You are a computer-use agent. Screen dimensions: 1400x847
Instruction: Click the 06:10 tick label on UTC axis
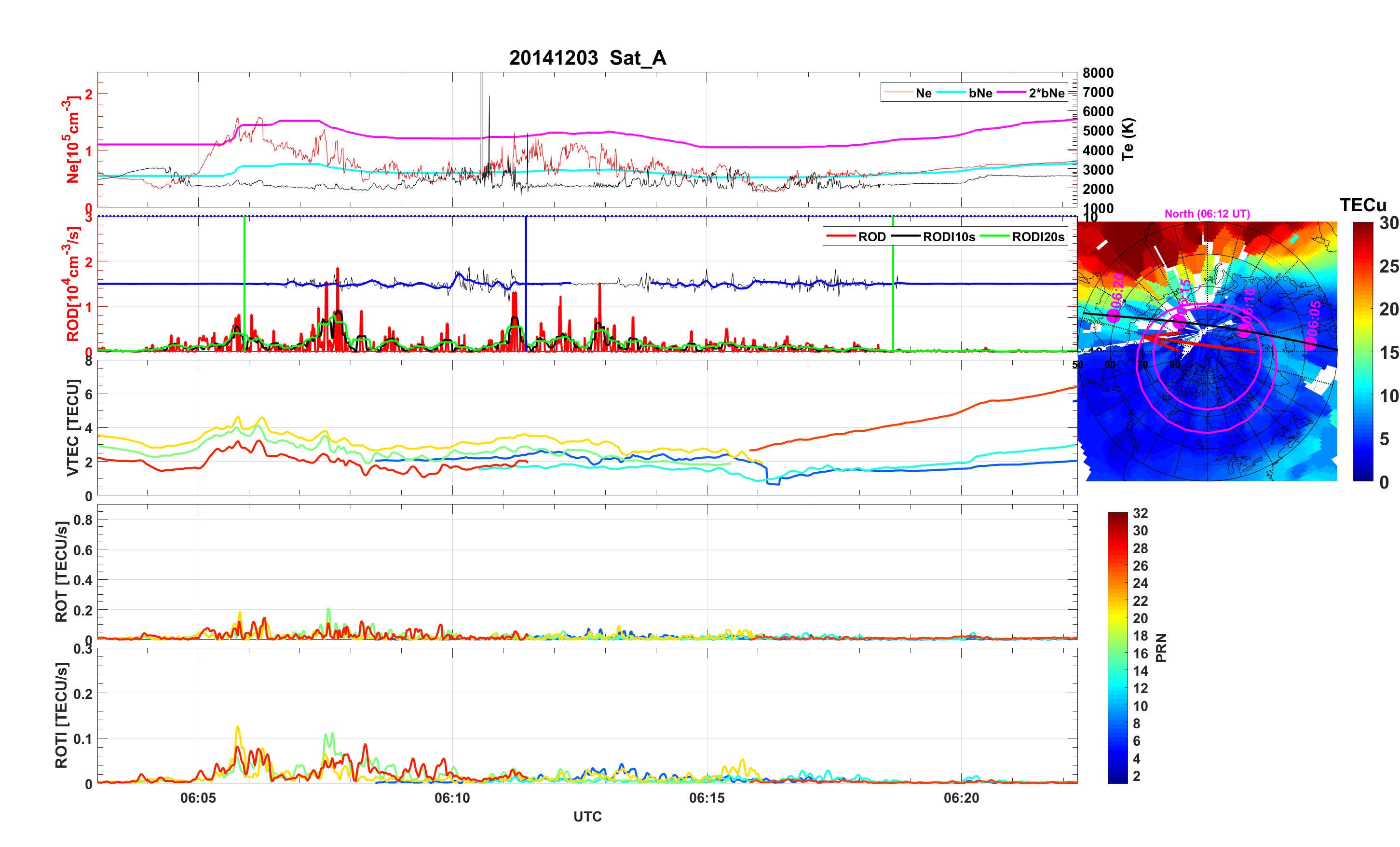(452, 798)
